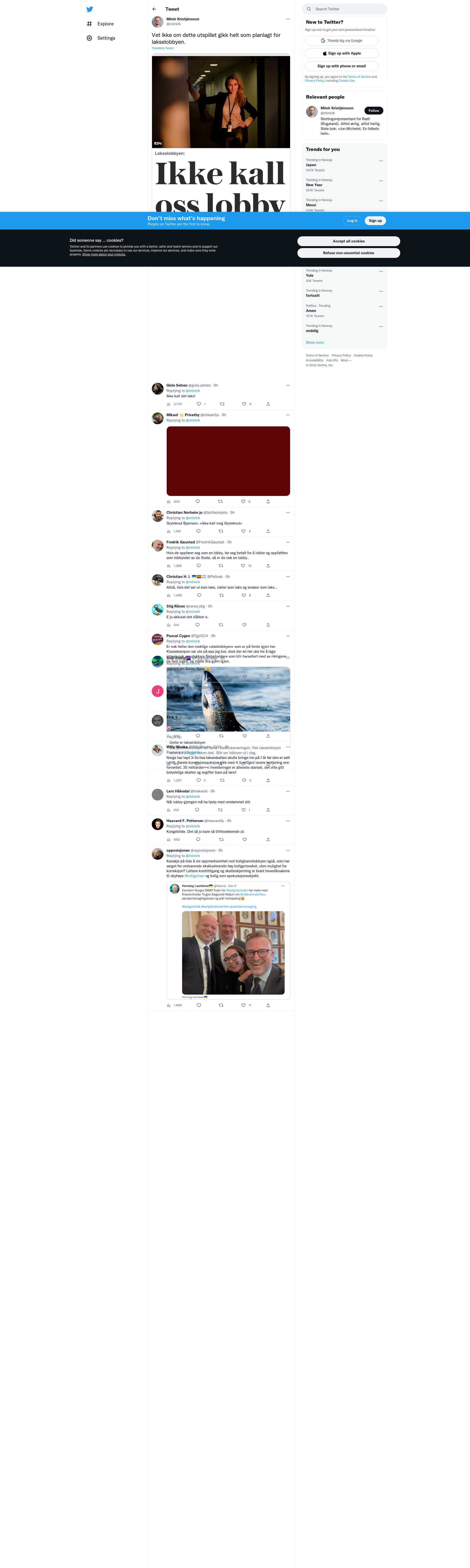Retweet Christian Norheim jo's reply
The height and width of the screenshot is (1568, 470).
click(221, 531)
